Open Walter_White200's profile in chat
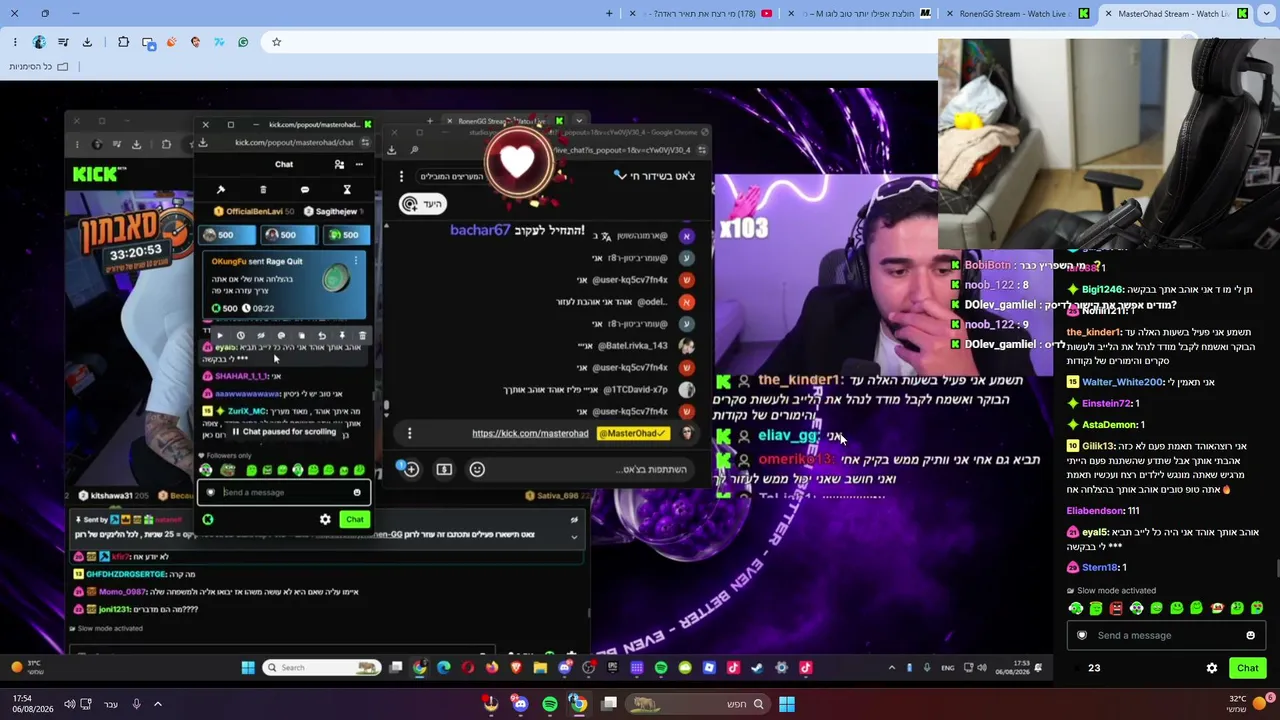 [x=1122, y=382]
